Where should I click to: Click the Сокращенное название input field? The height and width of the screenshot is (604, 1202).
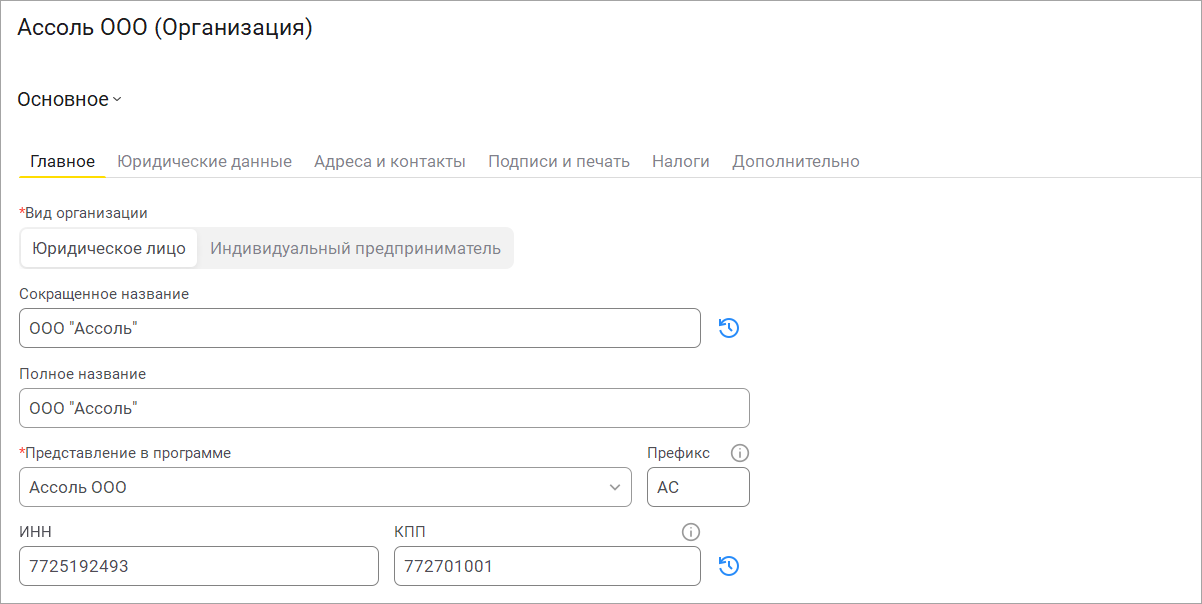coord(360,328)
